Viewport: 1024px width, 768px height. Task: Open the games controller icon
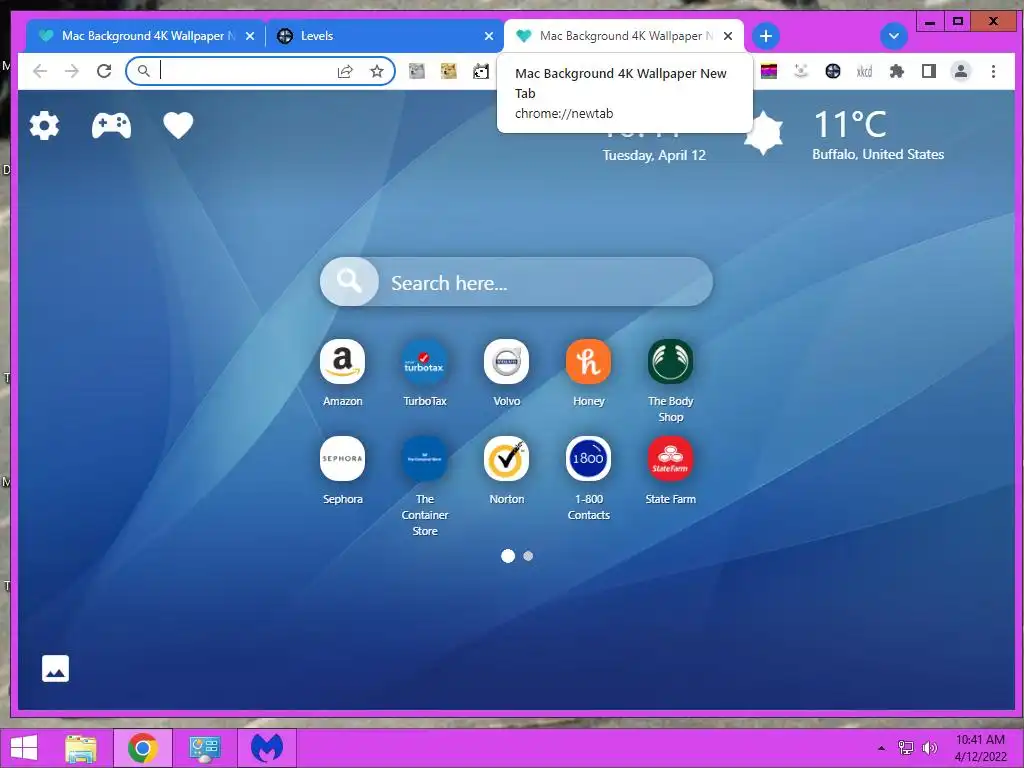coord(111,125)
